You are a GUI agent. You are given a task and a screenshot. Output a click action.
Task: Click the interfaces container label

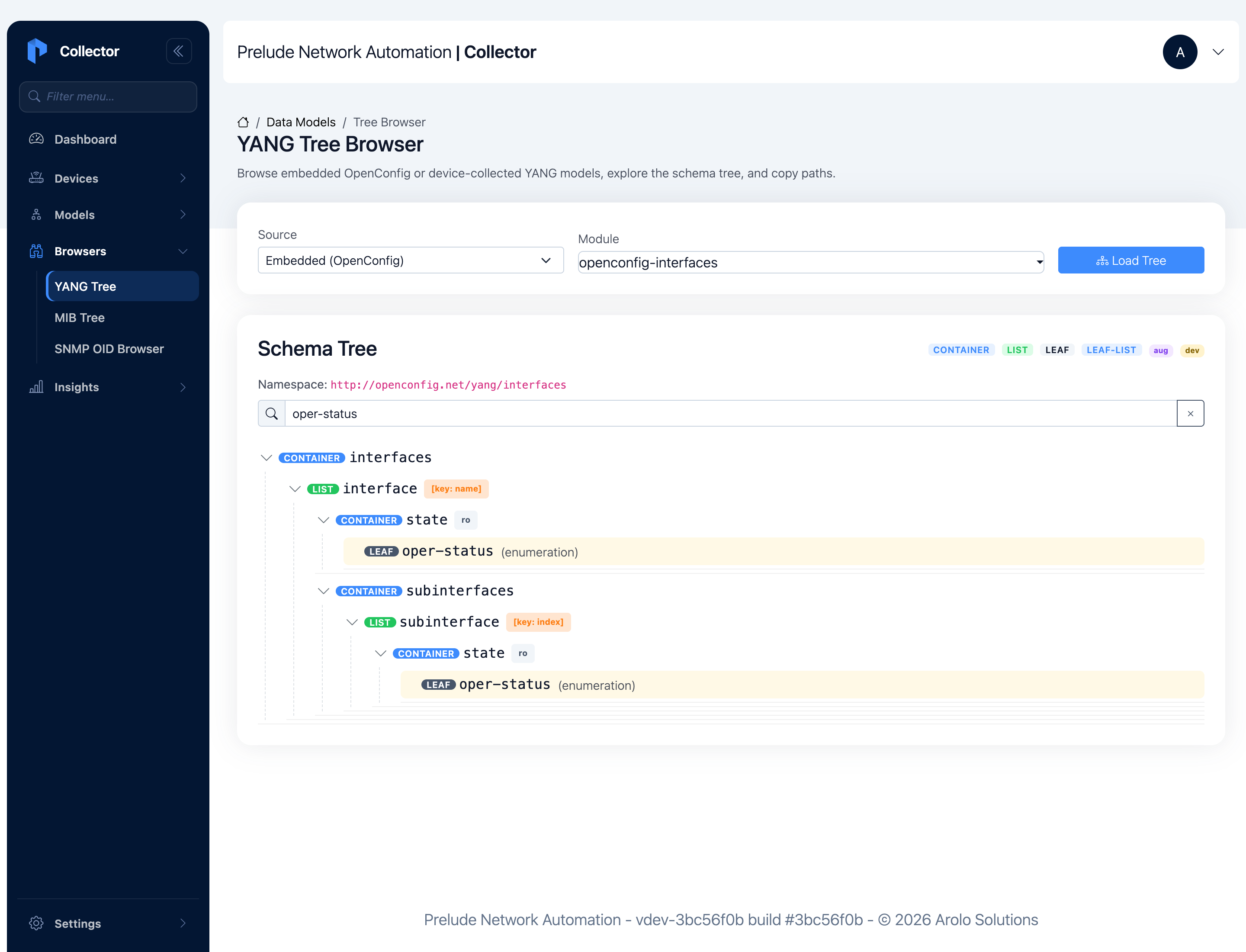click(390, 457)
